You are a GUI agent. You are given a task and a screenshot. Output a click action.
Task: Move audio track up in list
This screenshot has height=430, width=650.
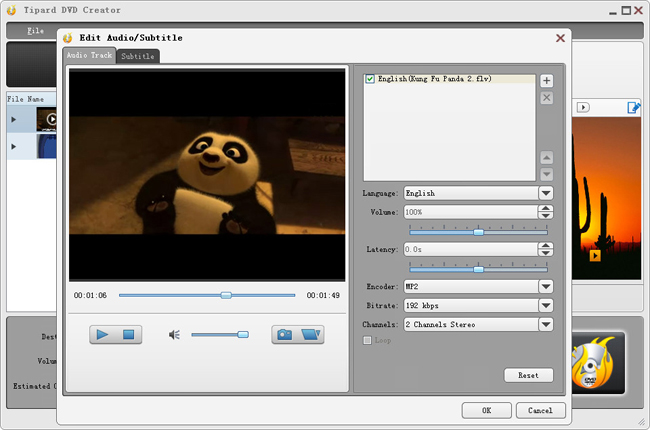tap(546, 158)
